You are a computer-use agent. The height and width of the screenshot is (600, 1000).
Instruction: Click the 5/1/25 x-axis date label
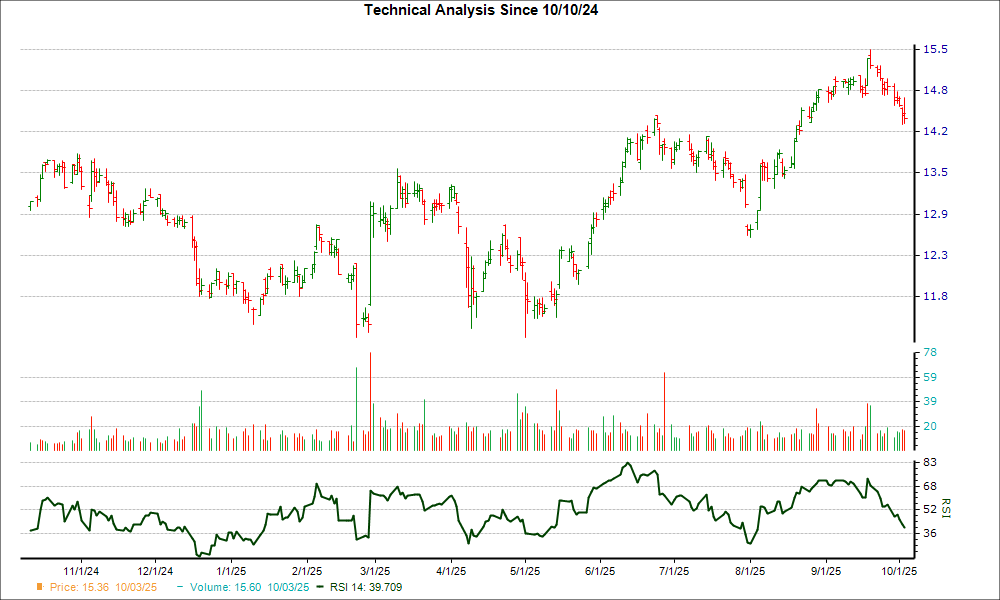525,570
